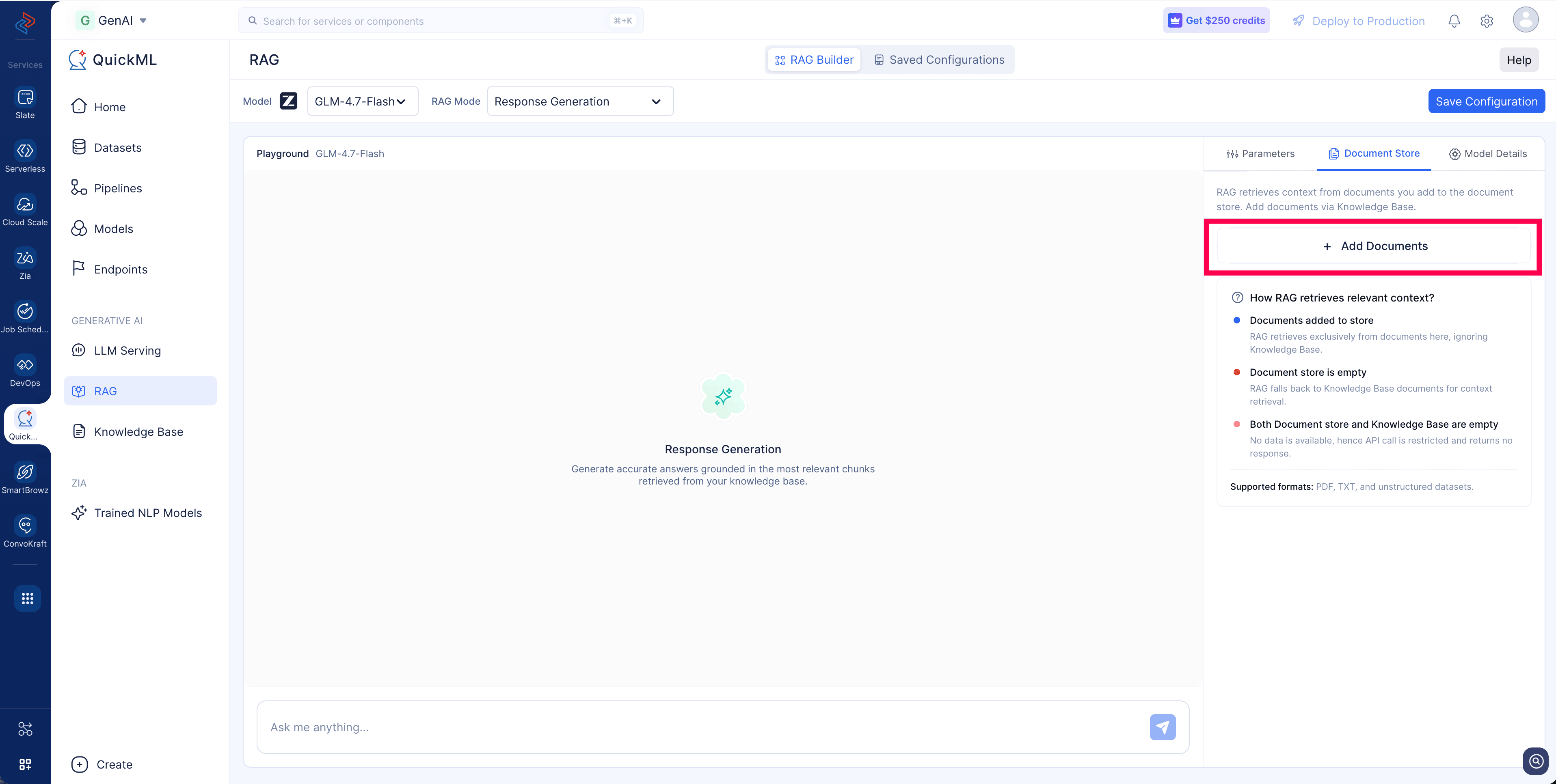Screen dimensions: 1556x784
Task: Click the 'Supported formats' text line
Action: pos(1352,487)
